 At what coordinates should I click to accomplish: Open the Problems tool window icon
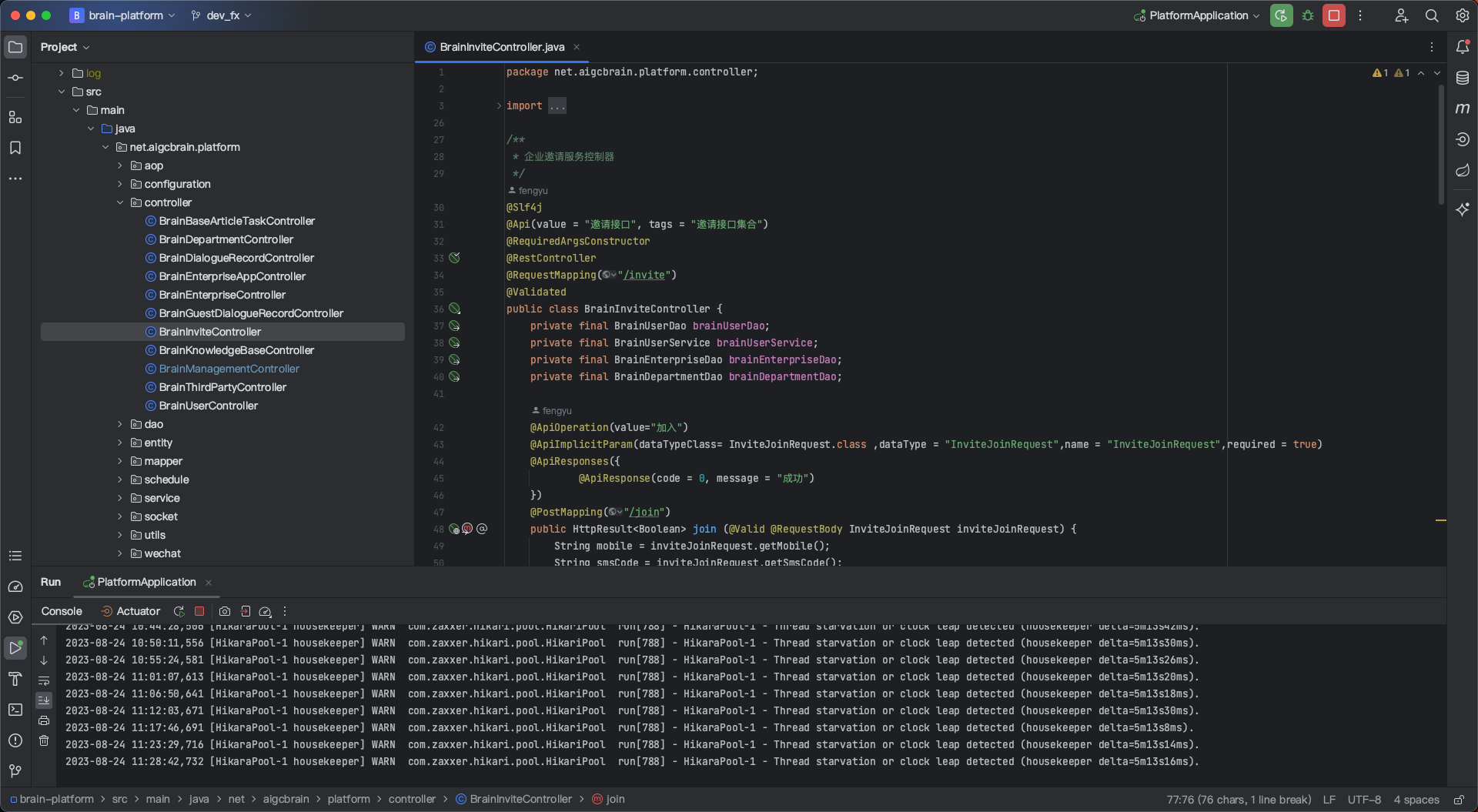coord(15,740)
